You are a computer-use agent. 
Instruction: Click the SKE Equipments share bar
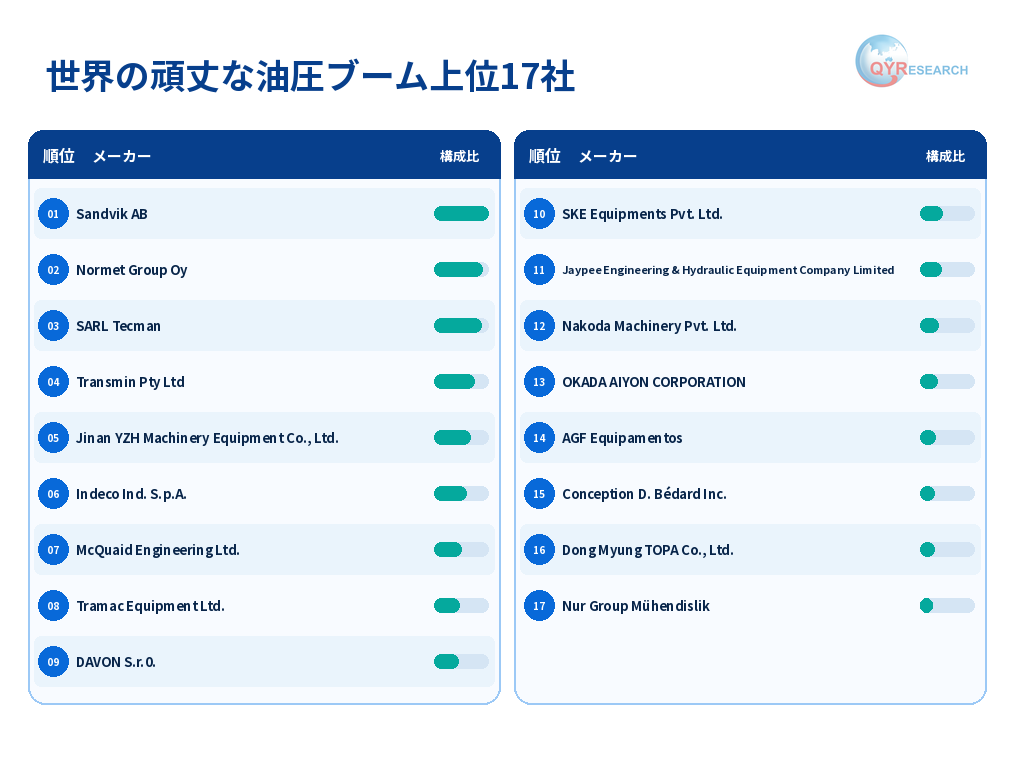pos(947,214)
